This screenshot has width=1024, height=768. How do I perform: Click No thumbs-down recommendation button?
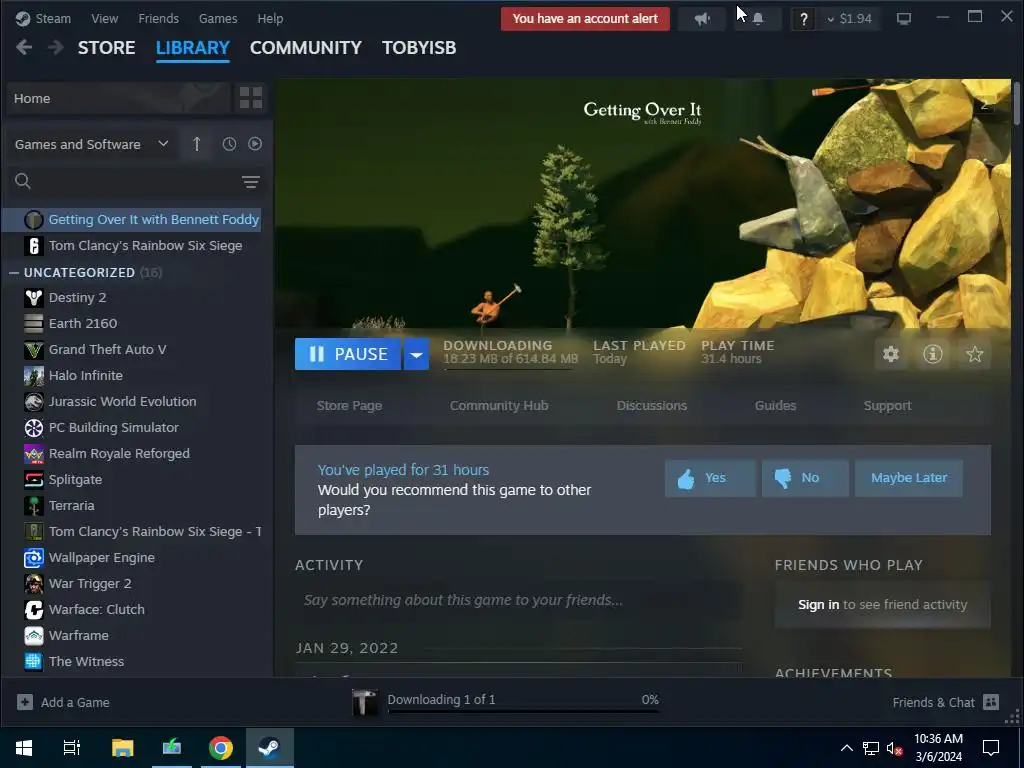pos(805,478)
